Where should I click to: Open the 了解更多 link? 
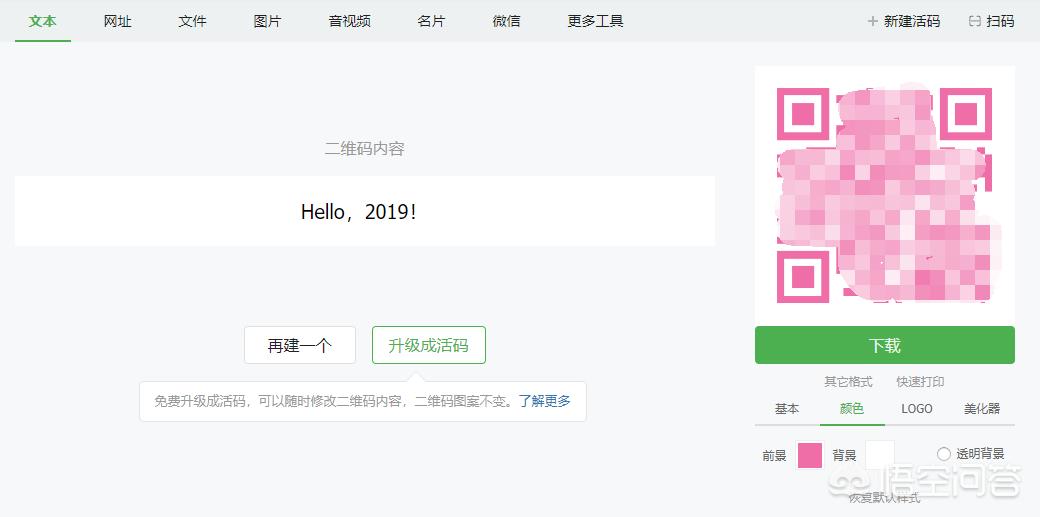pos(545,401)
